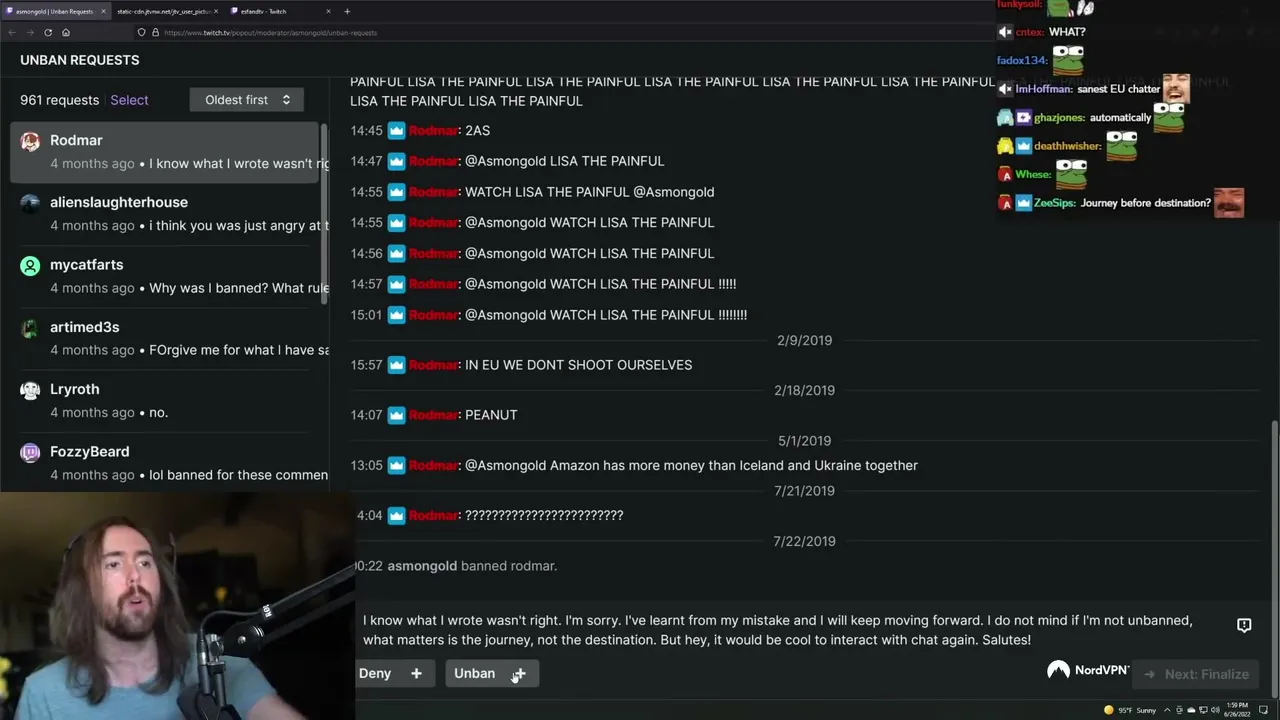1280x720 pixels.
Task: Switch to the asmongold Unban Requests tab
Action: tap(56, 11)
